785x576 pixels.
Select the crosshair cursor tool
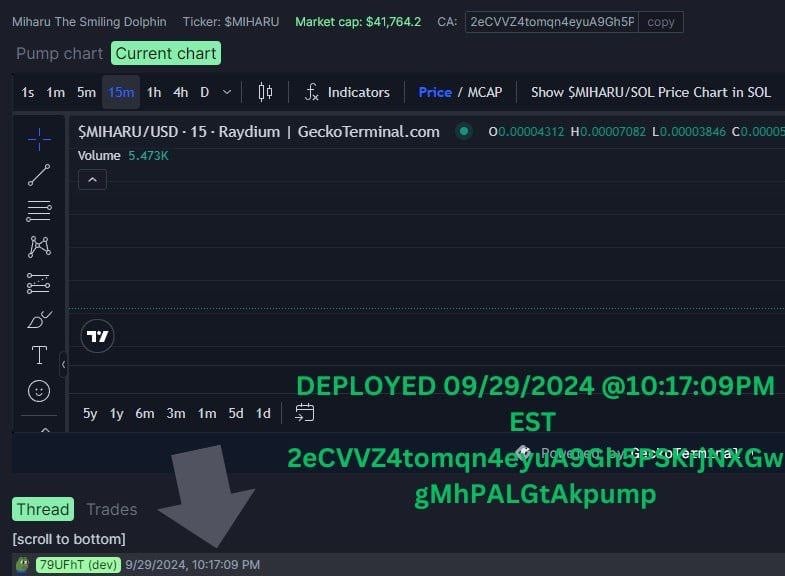point(39,139)
